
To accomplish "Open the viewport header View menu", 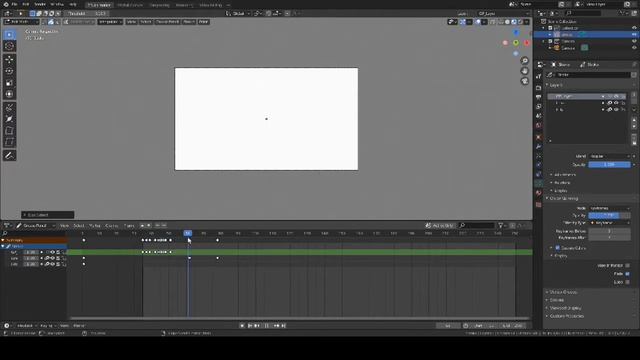I will tap(131, 22).
